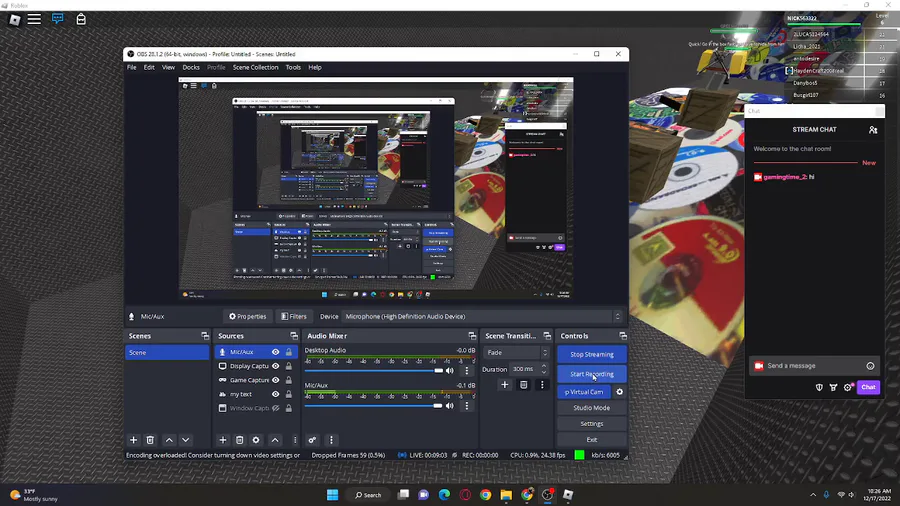Open OBS Settings from Controls
The image size is (900, 506).
(592, 424)
